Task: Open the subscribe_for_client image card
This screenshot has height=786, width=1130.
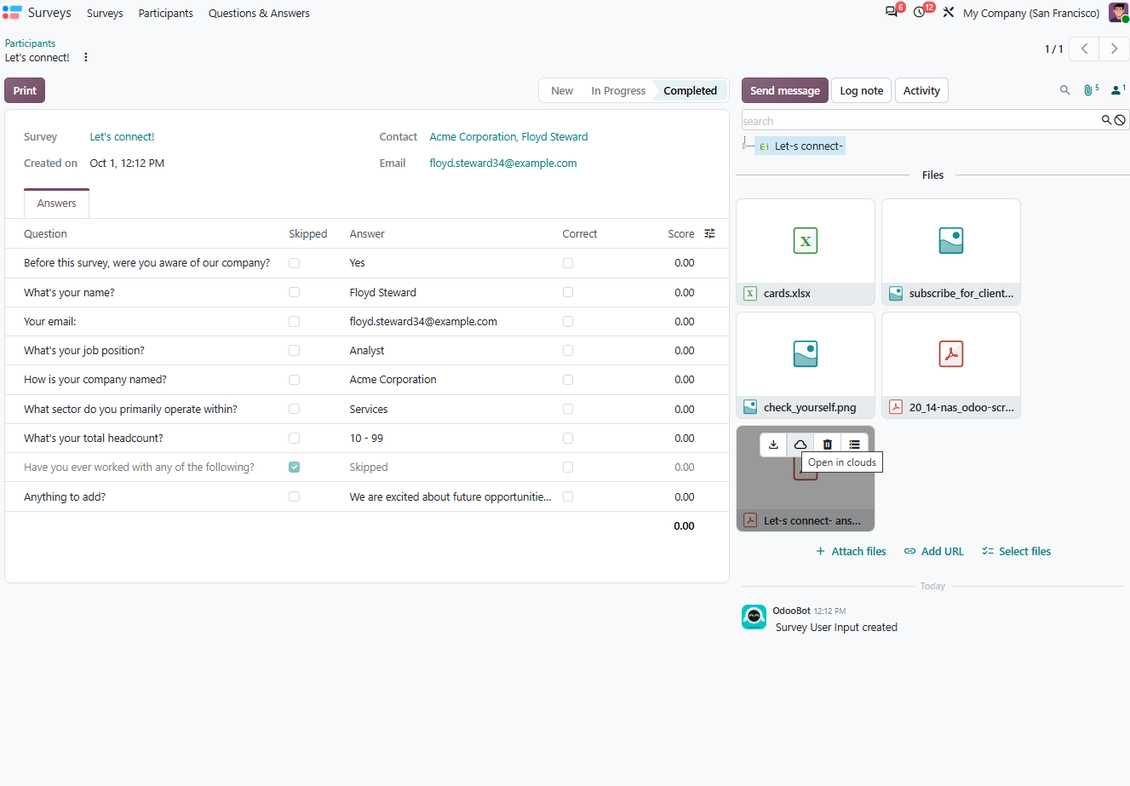Action: [951, 252]
